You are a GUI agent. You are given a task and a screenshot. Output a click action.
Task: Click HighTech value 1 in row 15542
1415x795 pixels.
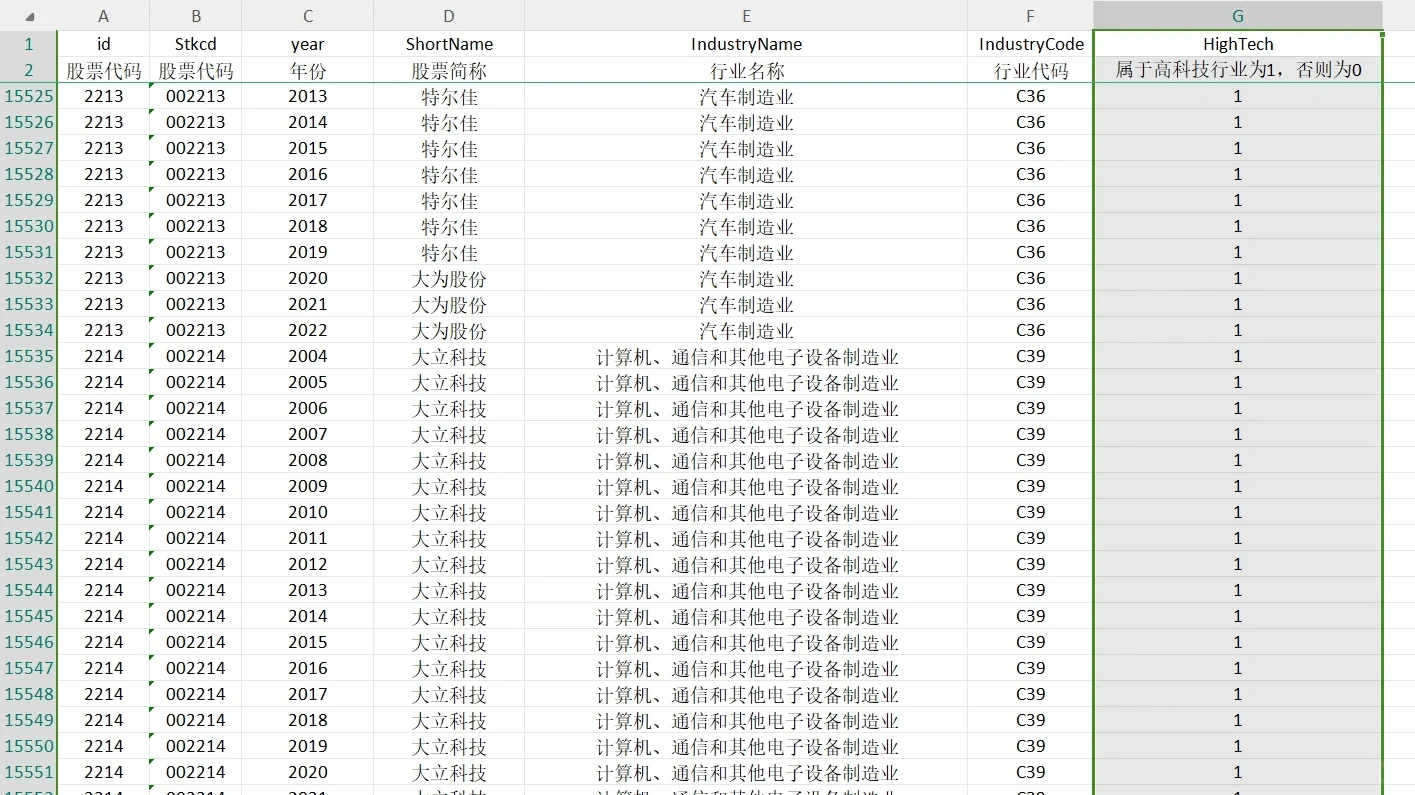(1238, 538)
